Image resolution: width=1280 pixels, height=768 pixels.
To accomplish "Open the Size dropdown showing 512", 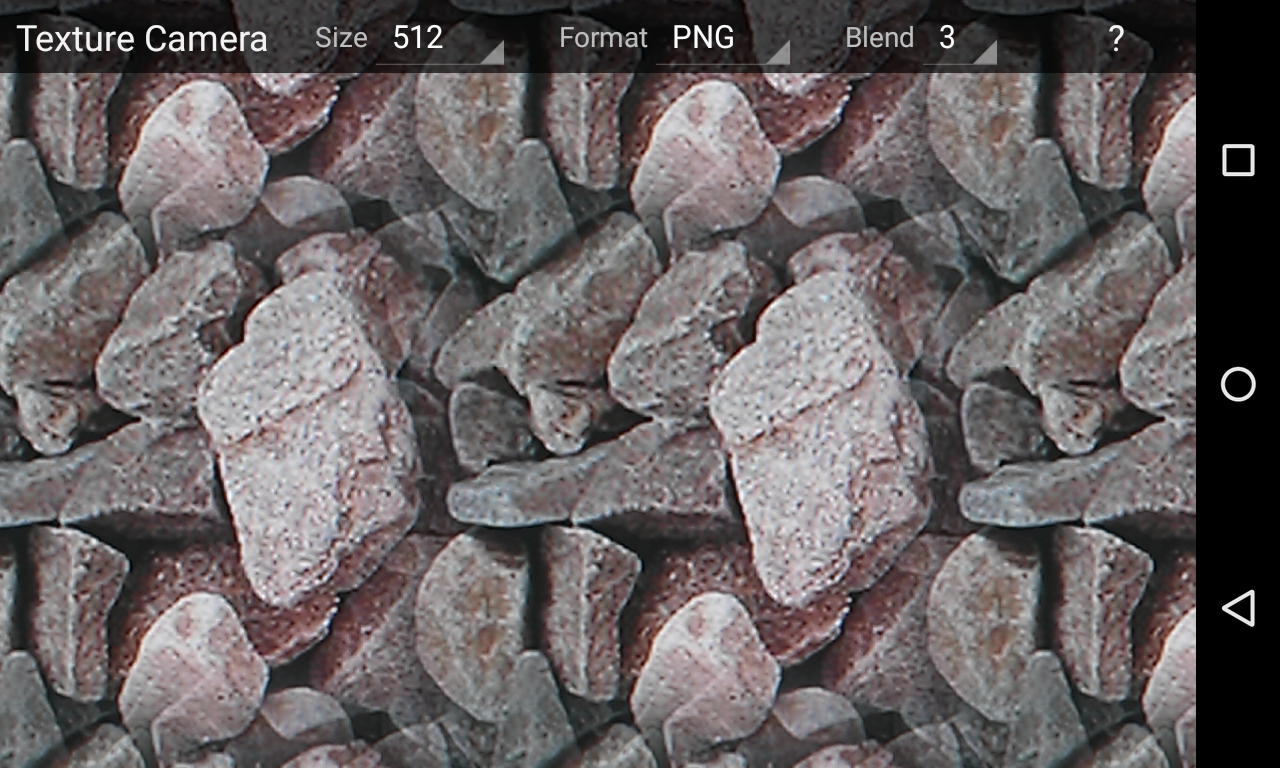I will tap(440, 38).
